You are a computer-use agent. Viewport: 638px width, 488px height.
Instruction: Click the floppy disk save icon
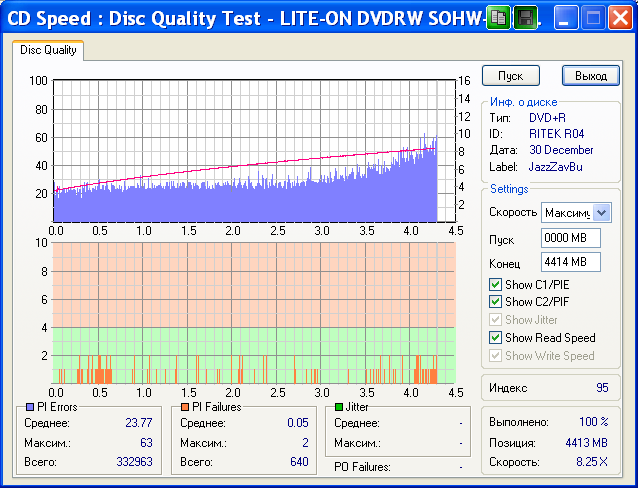(524, 17)
